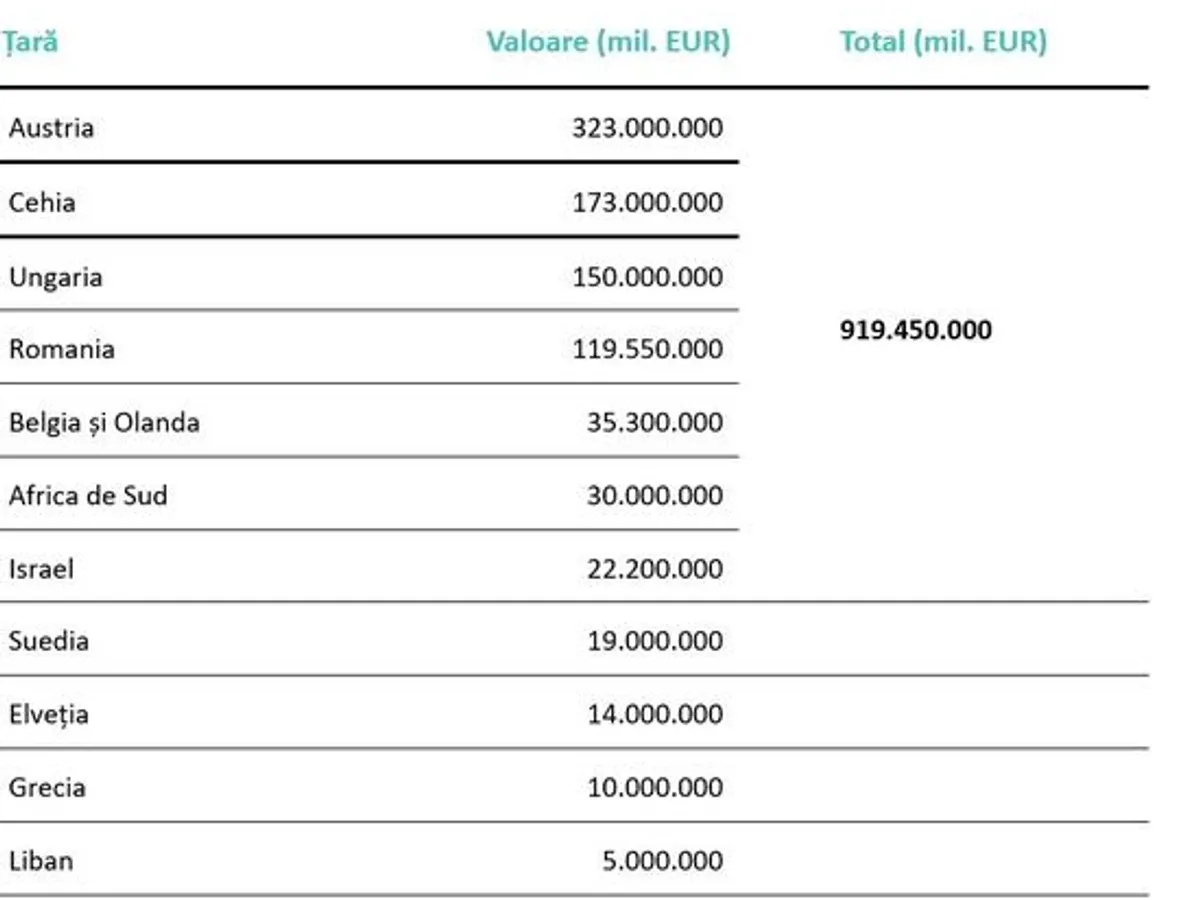The image size is (1200, 900).
Task: Select the Cehia row label
Action: [x=42, y=202]
